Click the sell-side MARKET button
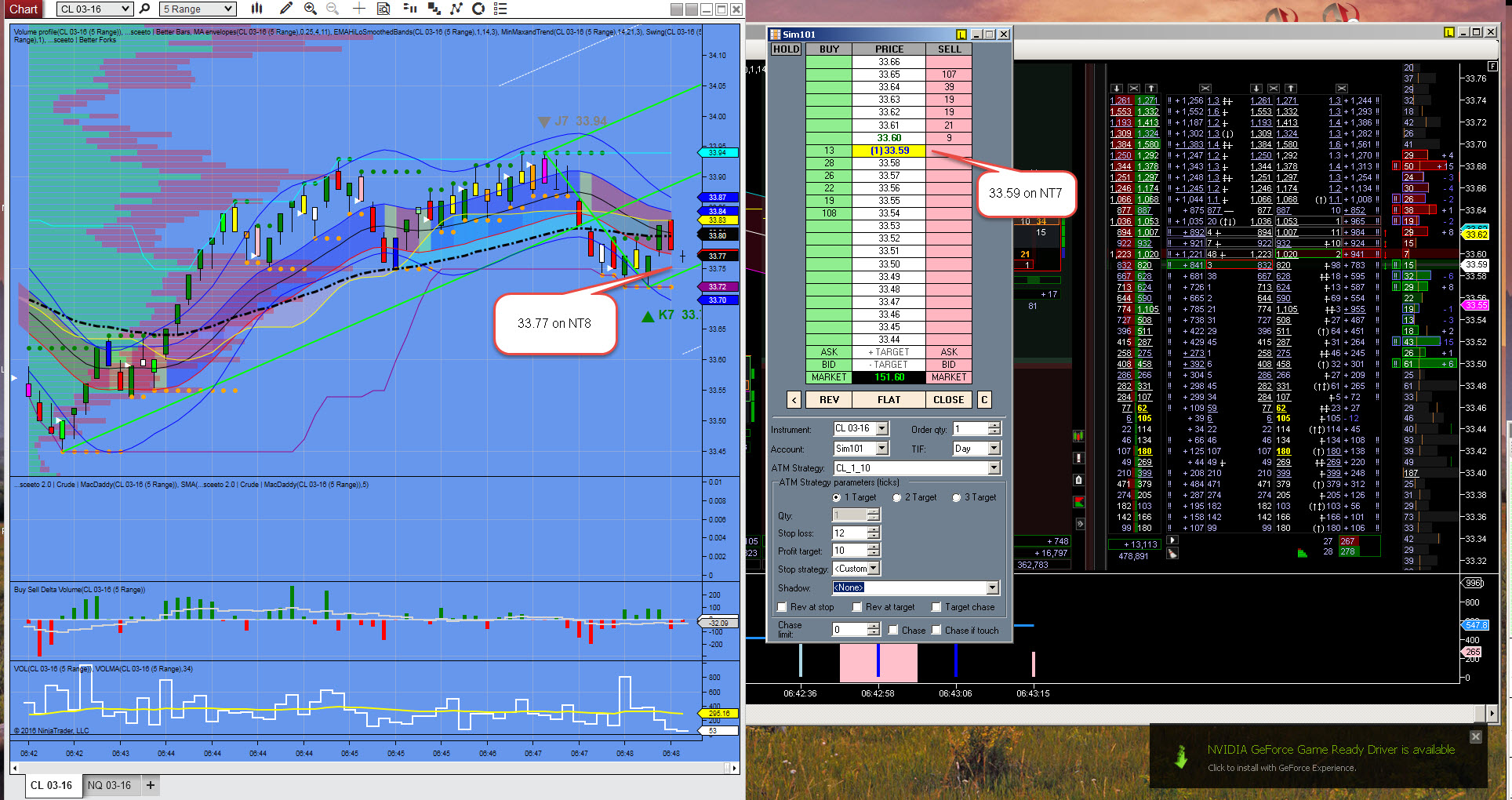1512x800 pixels. tap(949, 377)
